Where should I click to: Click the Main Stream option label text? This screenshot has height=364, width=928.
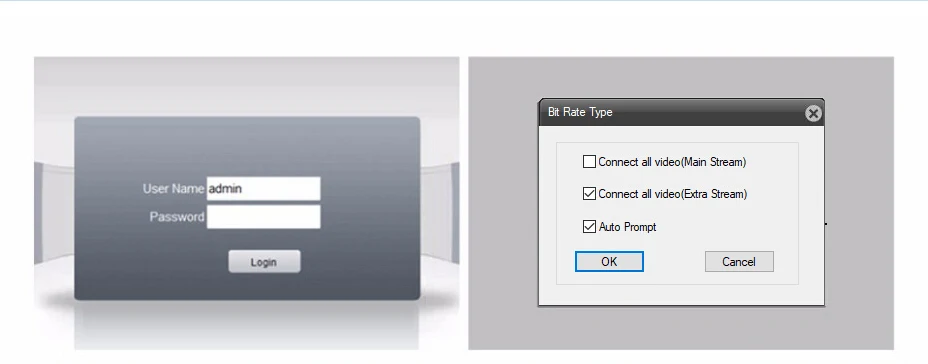coord(672,162)
